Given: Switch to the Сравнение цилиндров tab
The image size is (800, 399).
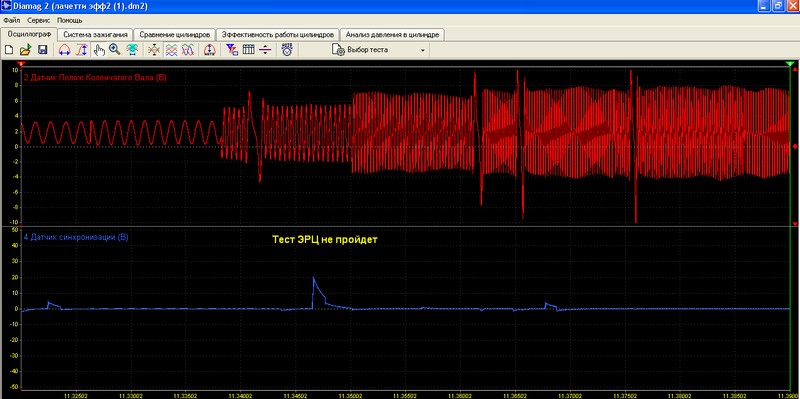Looking at the screenshot, I should (x=174, y=35).
